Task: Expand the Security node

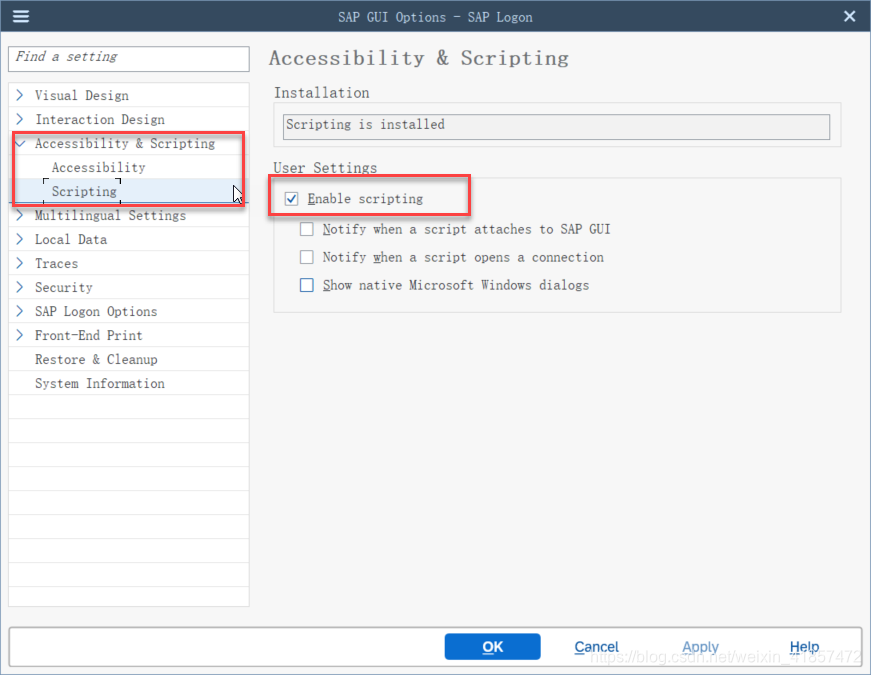Action: click(x=20, y=287)
